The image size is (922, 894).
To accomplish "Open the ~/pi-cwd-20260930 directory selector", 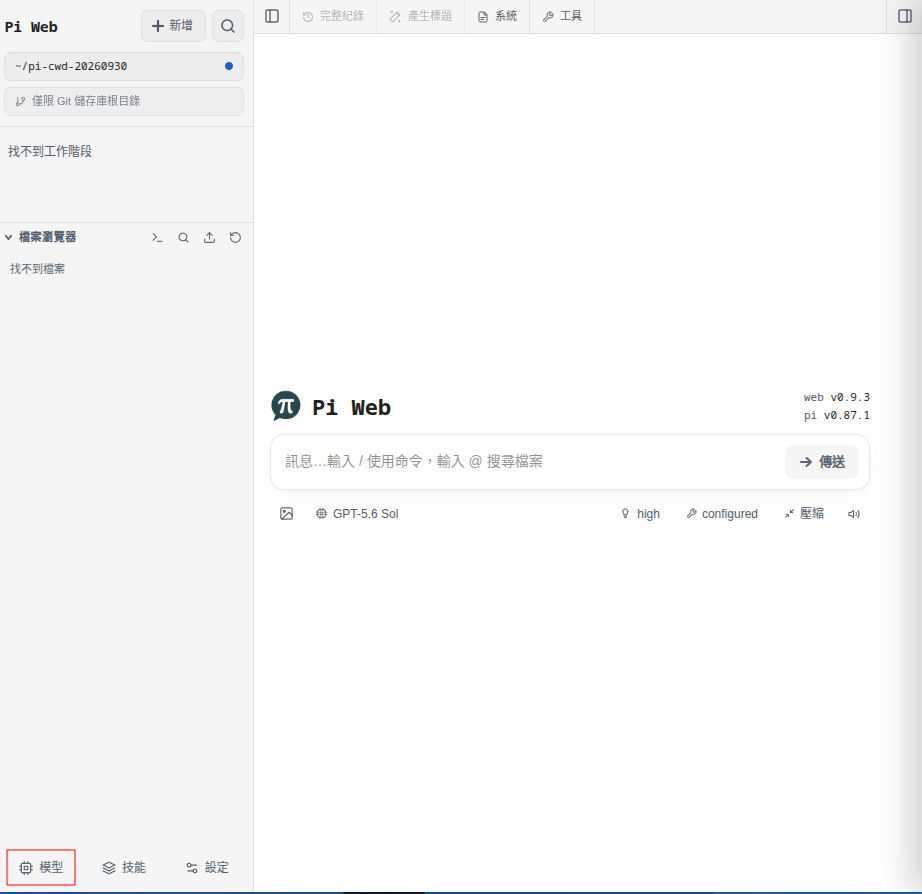I will coord(124,66).
